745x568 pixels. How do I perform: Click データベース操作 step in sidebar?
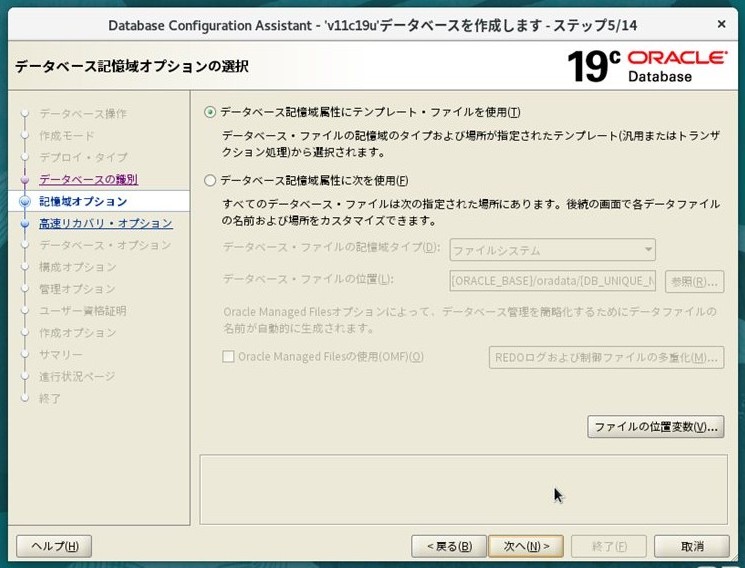coord(83,114)
